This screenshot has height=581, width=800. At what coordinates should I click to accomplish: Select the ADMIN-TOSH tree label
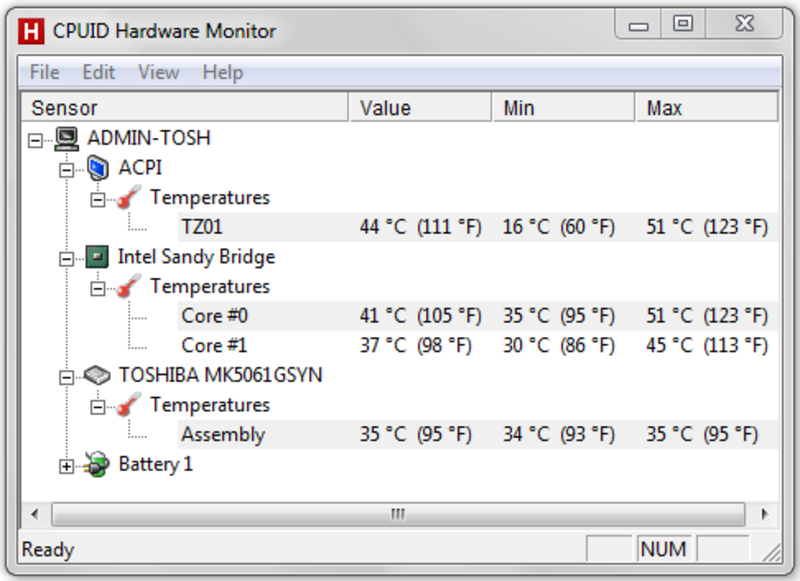coord(149,138)
